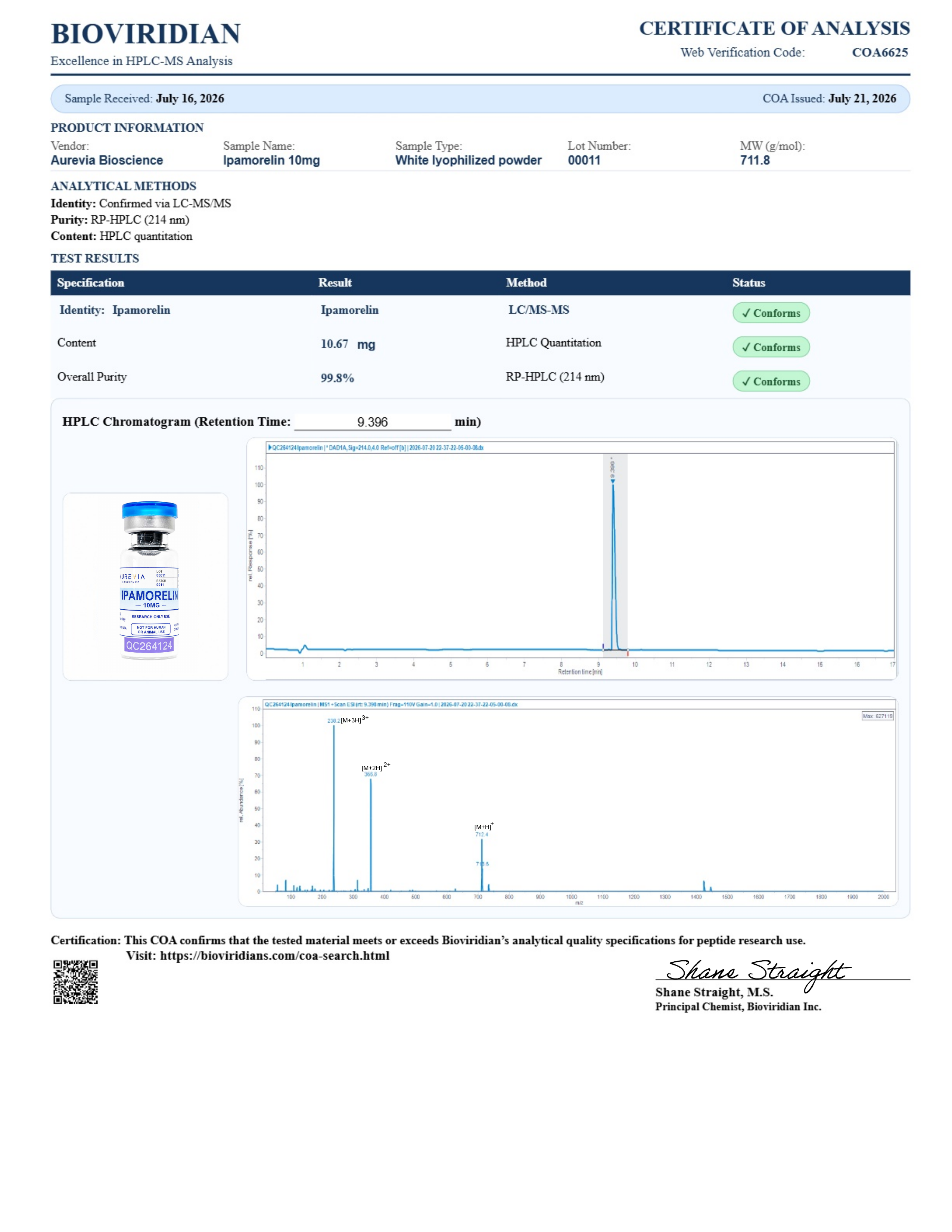Click the CERTIFICATE OF ANALYSIS title
Viewport: 952px width, 1232px height.
click(774, 28)
